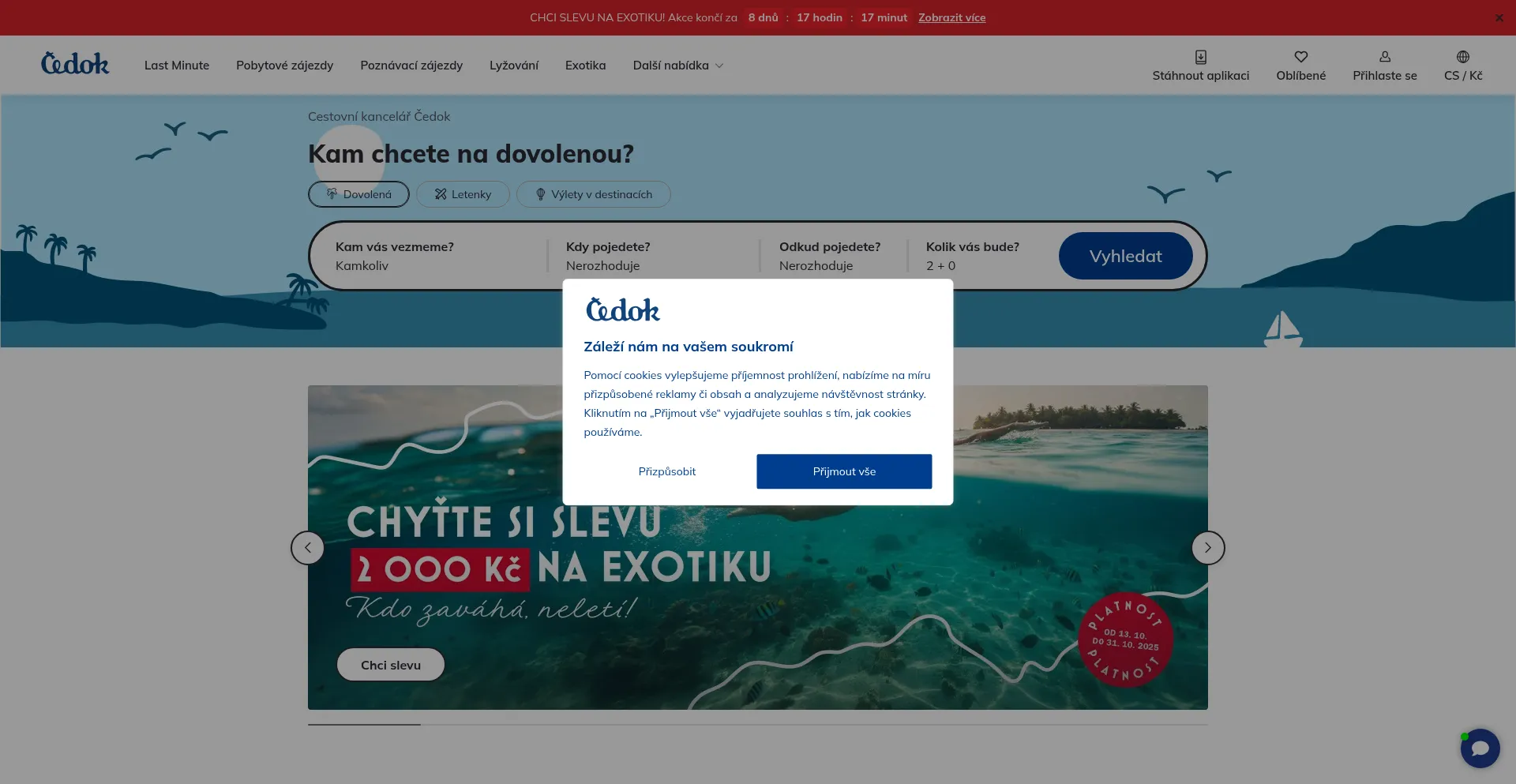Select the Dovolená search type
The image size is (1516, 784).
358,194
